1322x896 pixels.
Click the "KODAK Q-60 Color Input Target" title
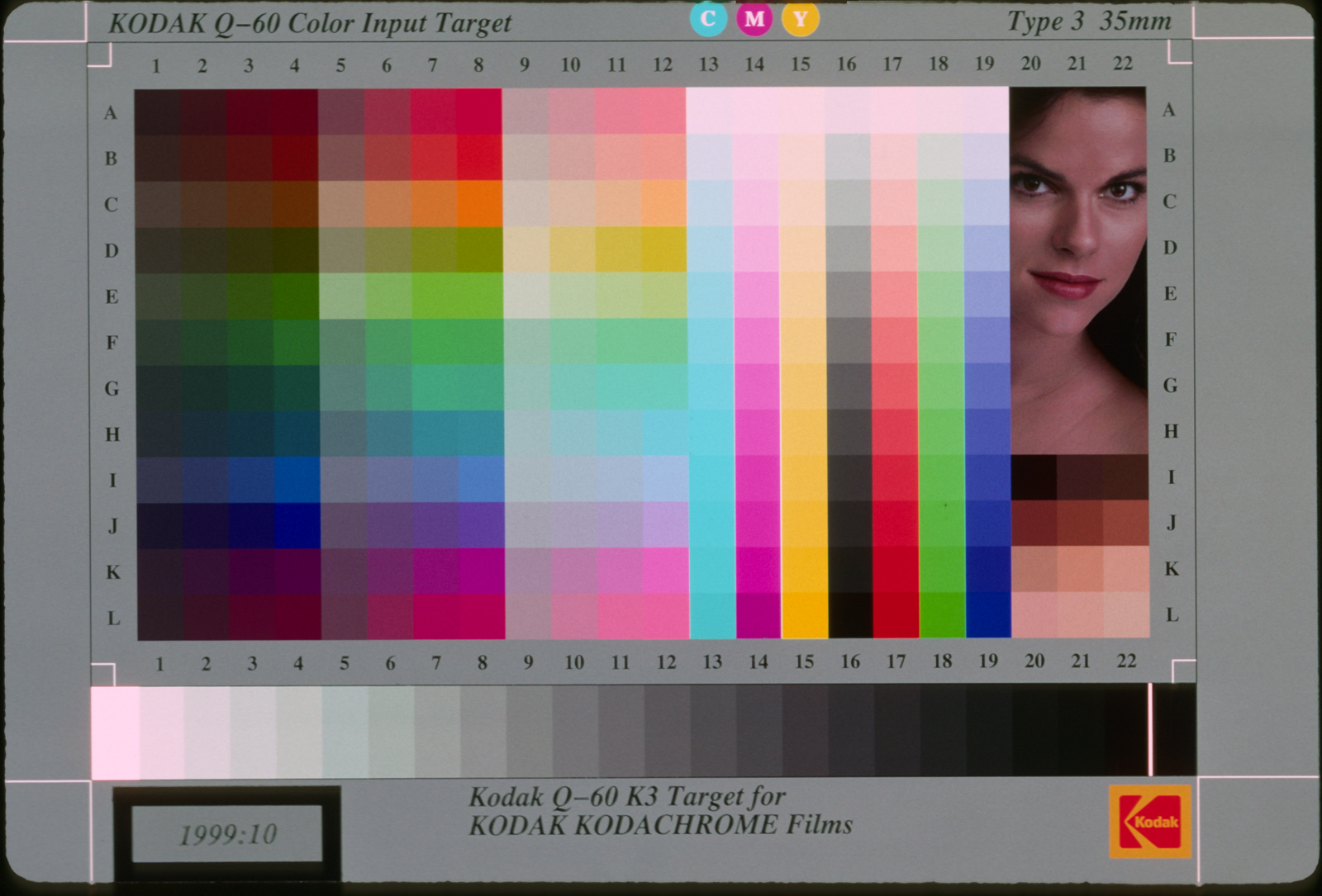311,23
